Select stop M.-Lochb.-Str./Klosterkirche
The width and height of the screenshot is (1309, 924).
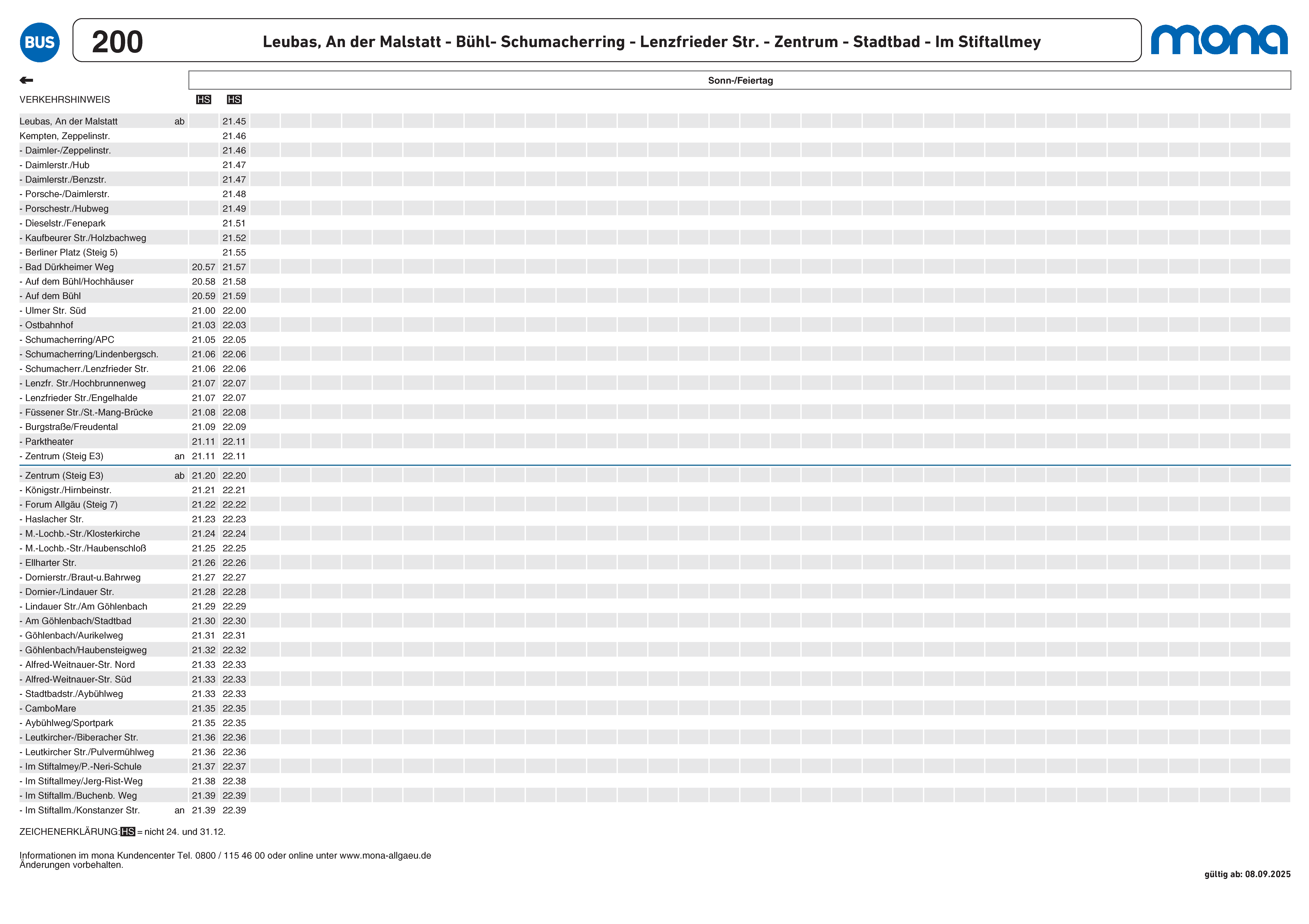click(x=80, y=534)
